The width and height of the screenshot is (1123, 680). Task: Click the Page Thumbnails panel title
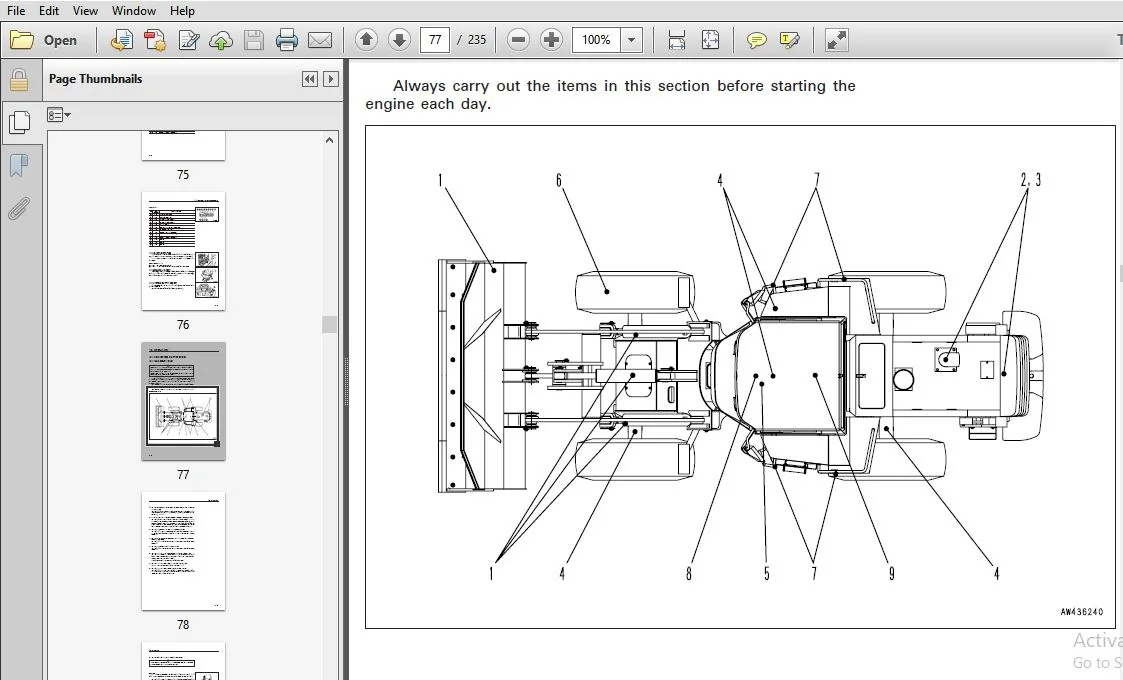(95, 79)
